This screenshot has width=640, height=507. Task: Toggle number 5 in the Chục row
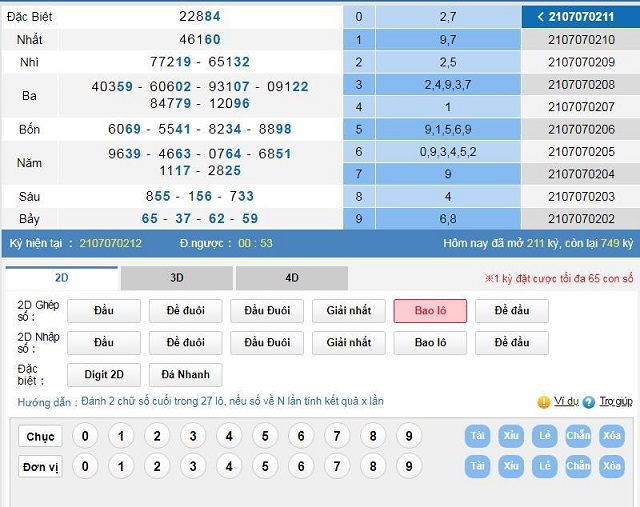[264, 436]
